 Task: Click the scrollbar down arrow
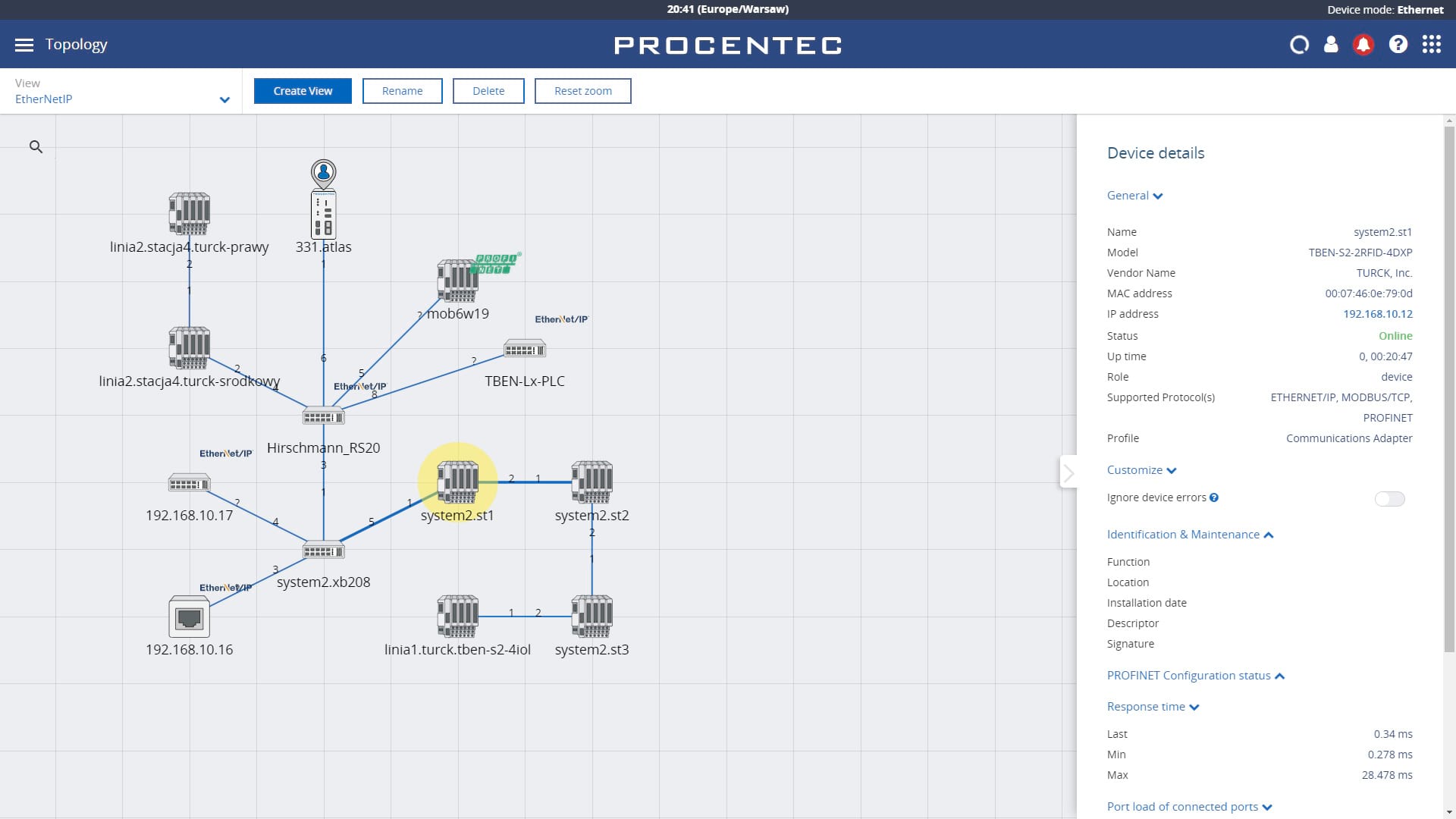[x=1449, y=811]
